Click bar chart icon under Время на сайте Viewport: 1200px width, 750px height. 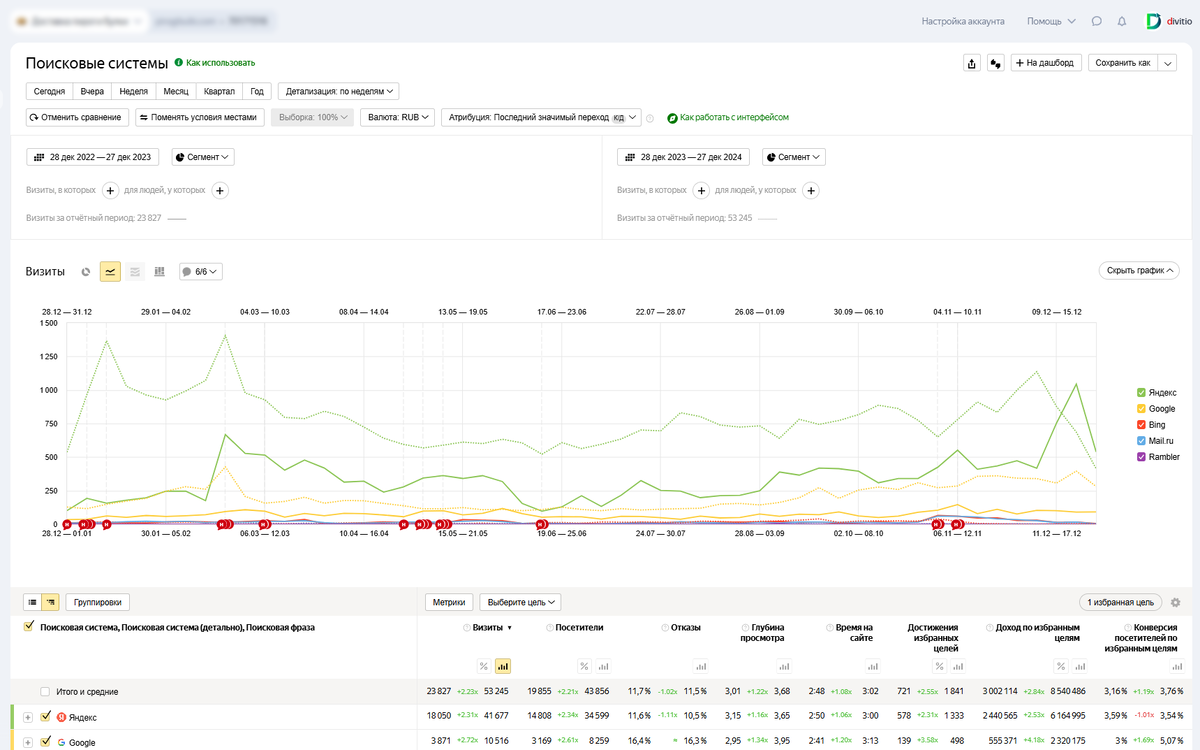coord(873,666)
